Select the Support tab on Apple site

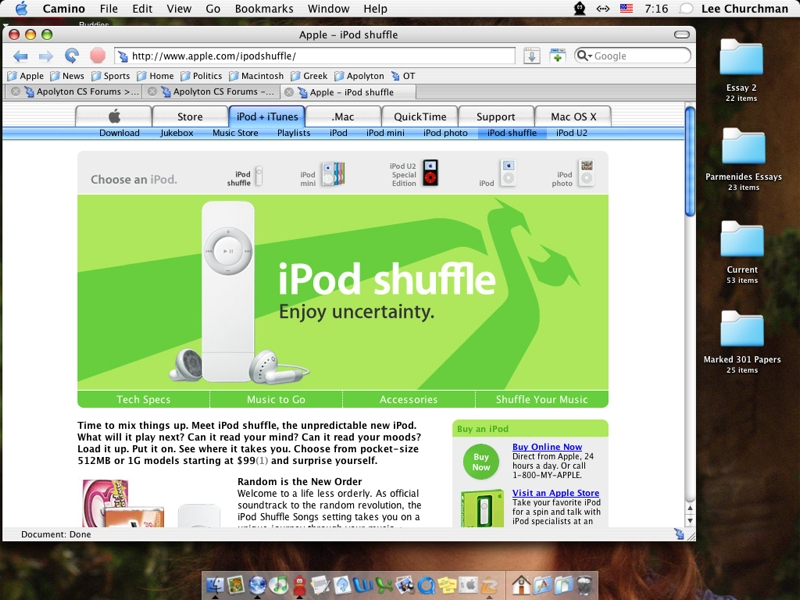pos(495,116)
